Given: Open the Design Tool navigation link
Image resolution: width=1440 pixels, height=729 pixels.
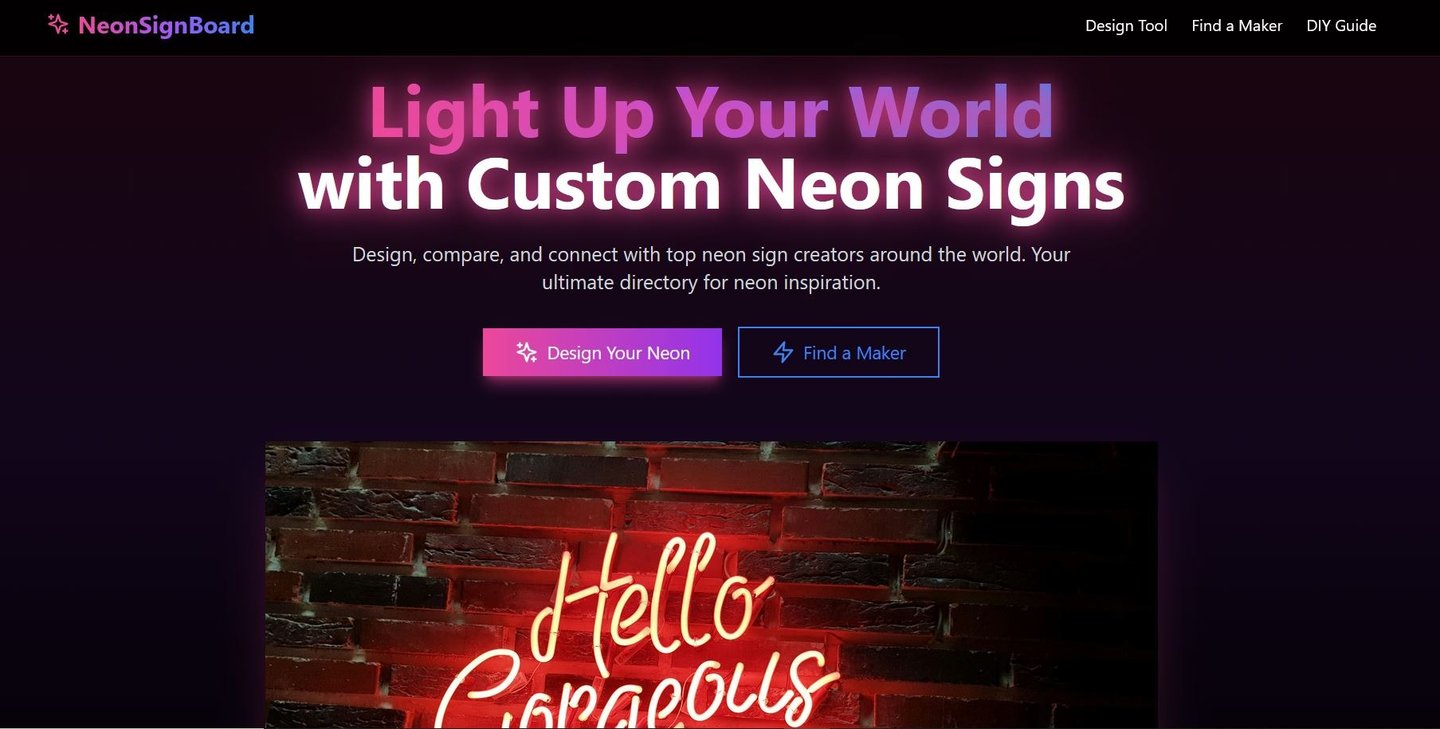Looking at the screenshot, I should pos(1126,26).
